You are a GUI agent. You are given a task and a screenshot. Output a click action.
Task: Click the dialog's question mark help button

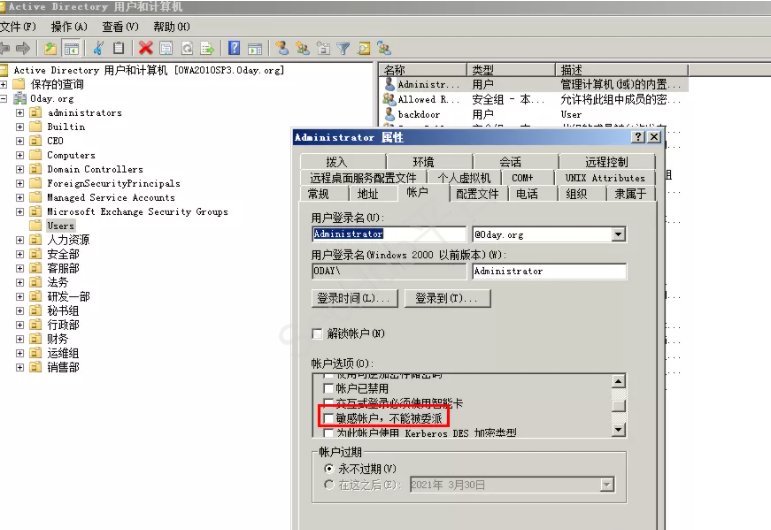point(638,137)
